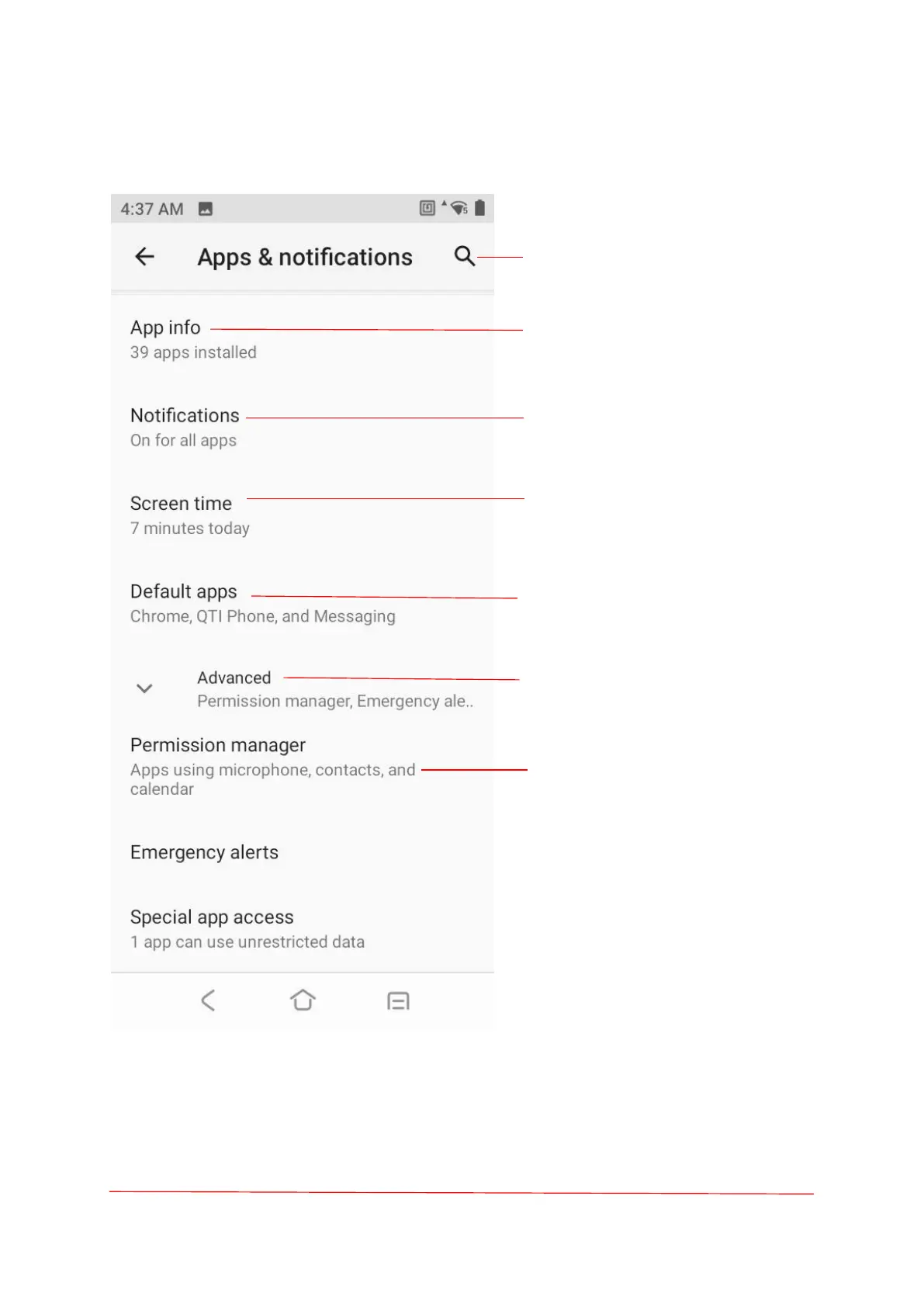Open Permission manager
Viewport: 924px width, 1307px height.
pos(303,766)
